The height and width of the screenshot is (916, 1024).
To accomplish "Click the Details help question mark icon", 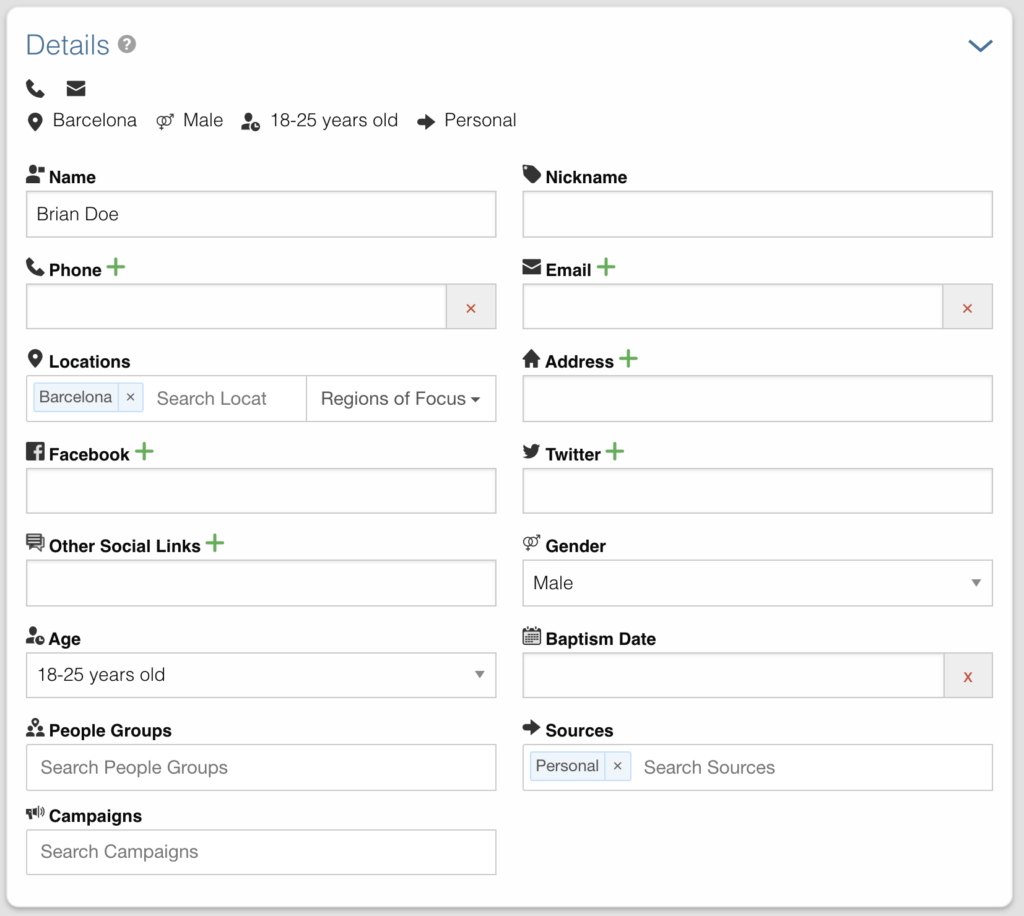I will pyautogui.click(x=127, y=44).
